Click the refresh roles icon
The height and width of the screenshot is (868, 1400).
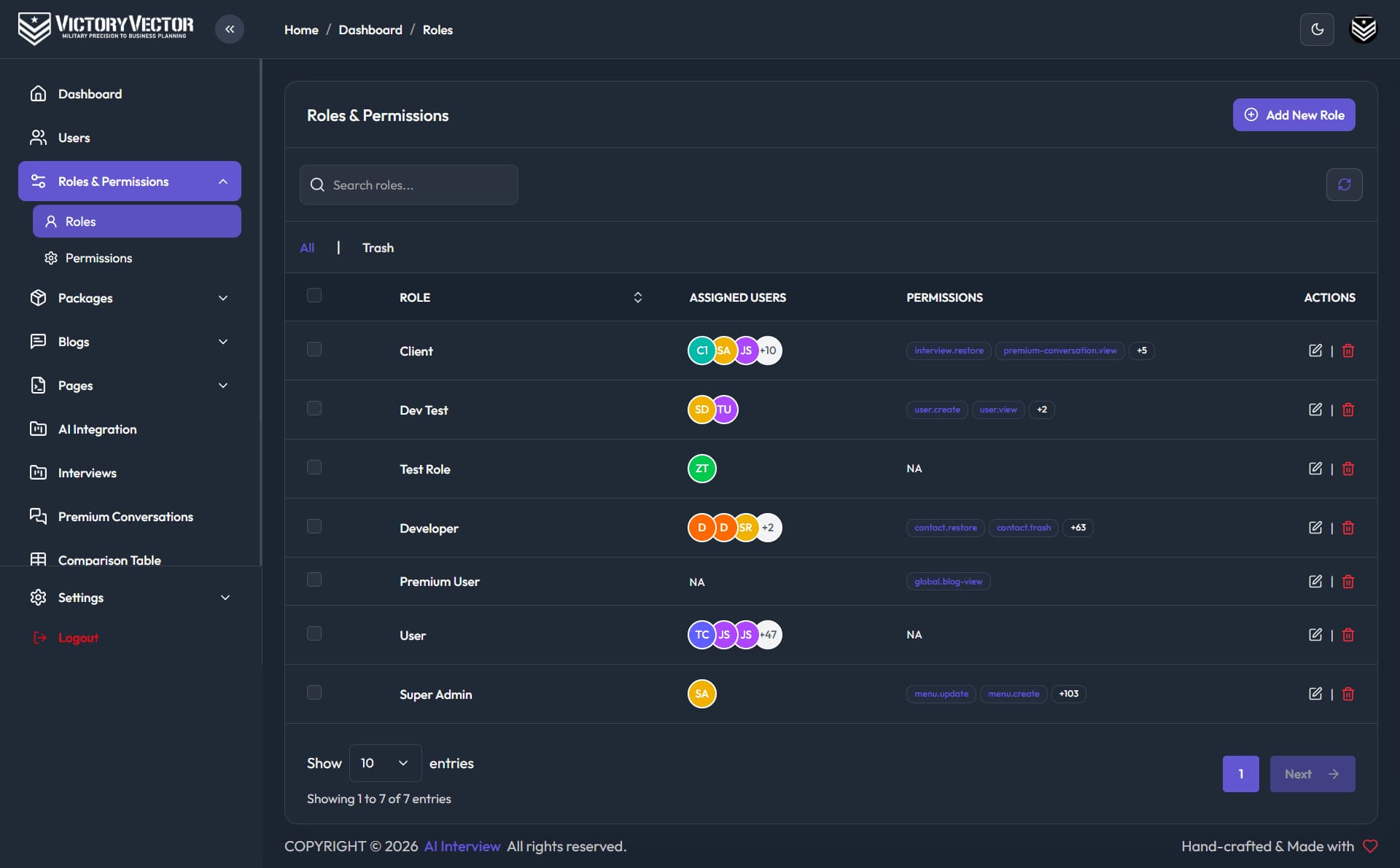tap(1344, 184)
